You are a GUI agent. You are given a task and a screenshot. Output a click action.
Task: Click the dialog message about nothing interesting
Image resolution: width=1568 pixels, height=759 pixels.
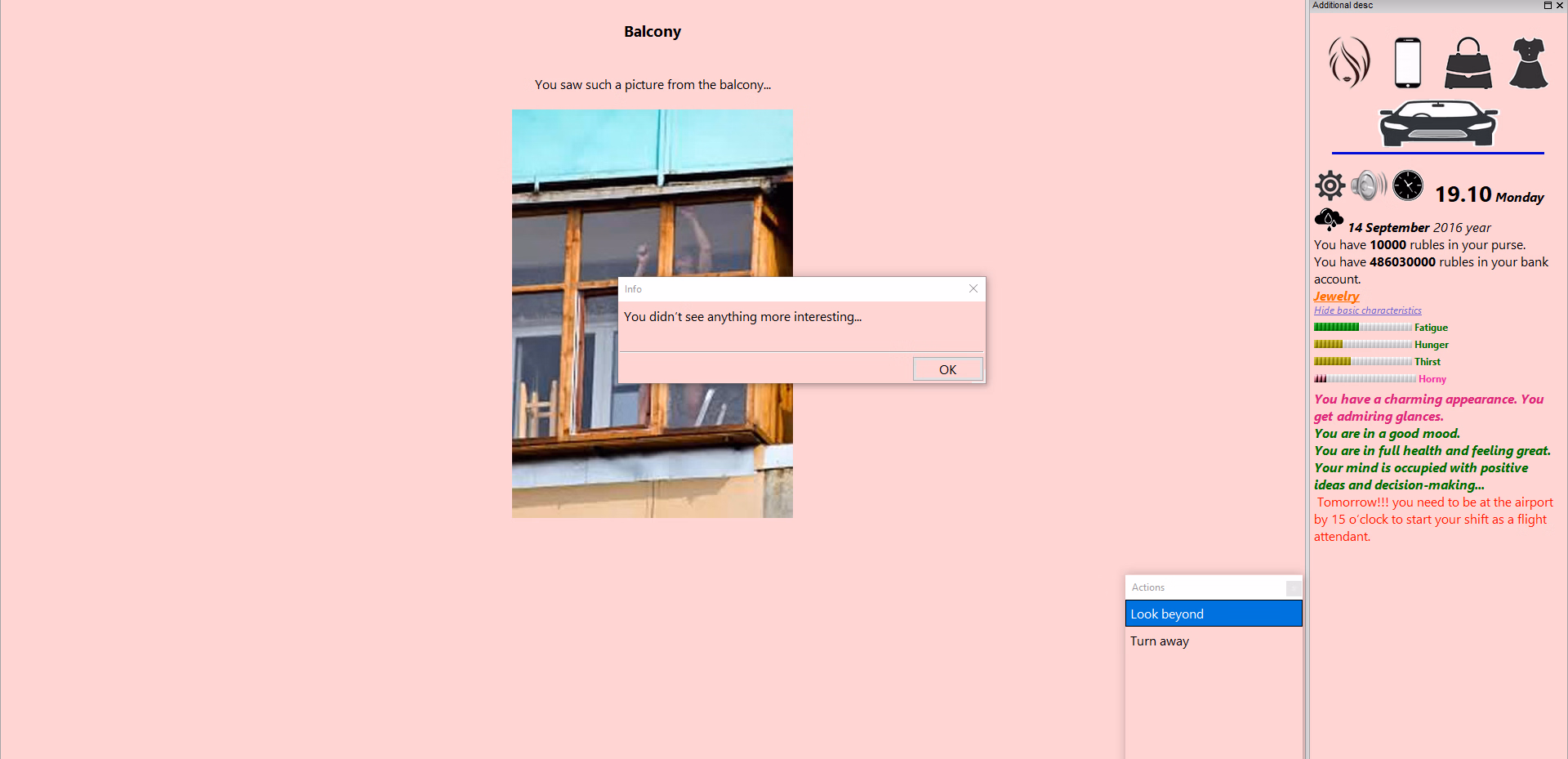coord(742,317)
